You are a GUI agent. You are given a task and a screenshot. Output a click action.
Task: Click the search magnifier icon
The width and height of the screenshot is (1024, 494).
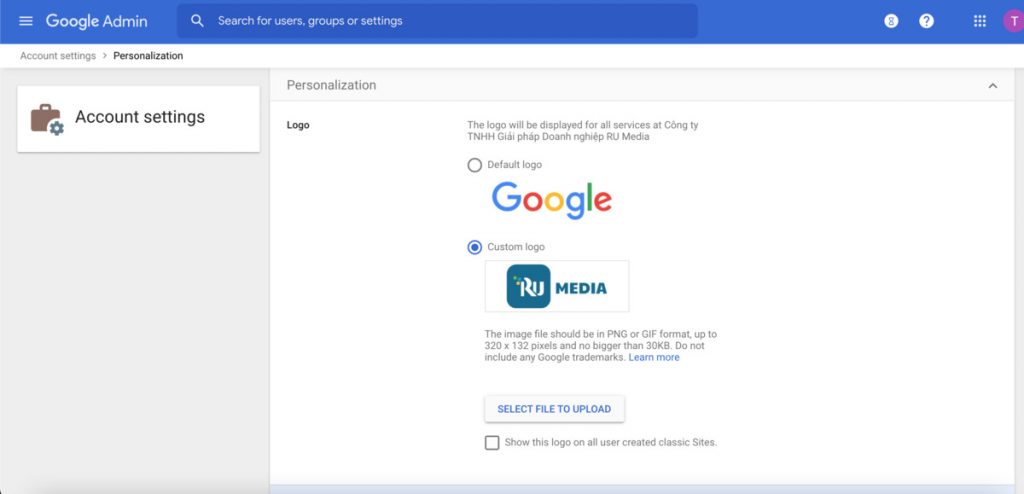(197, 21)
